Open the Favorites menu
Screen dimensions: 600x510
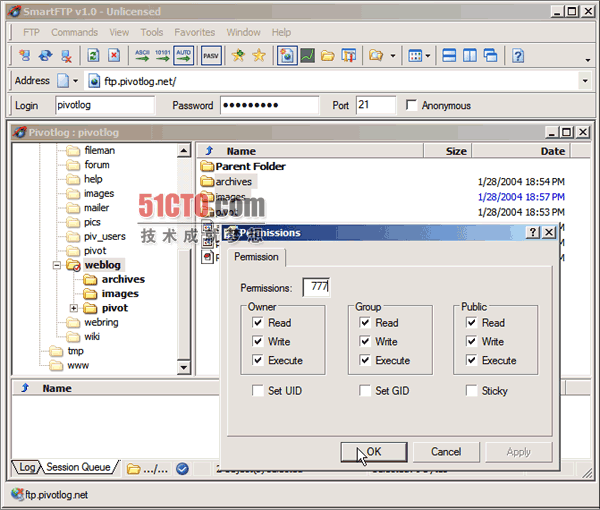tap(195, 32)
